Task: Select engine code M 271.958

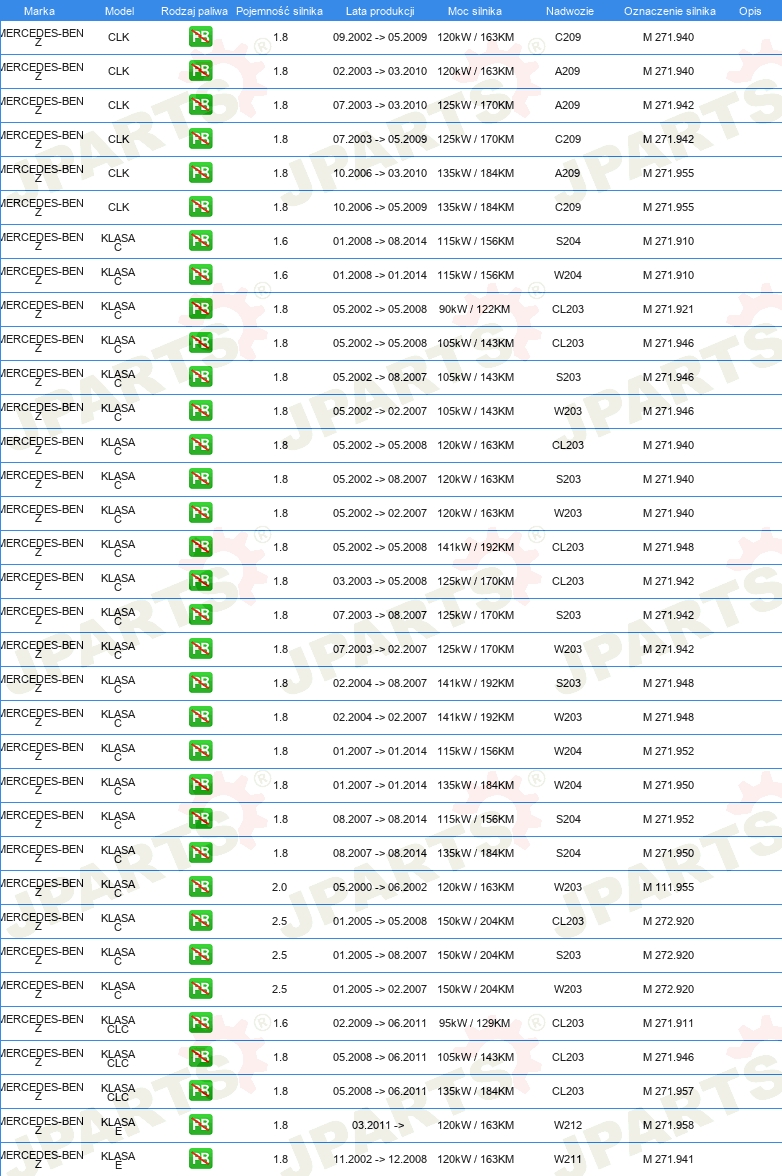Action: 668,1124
